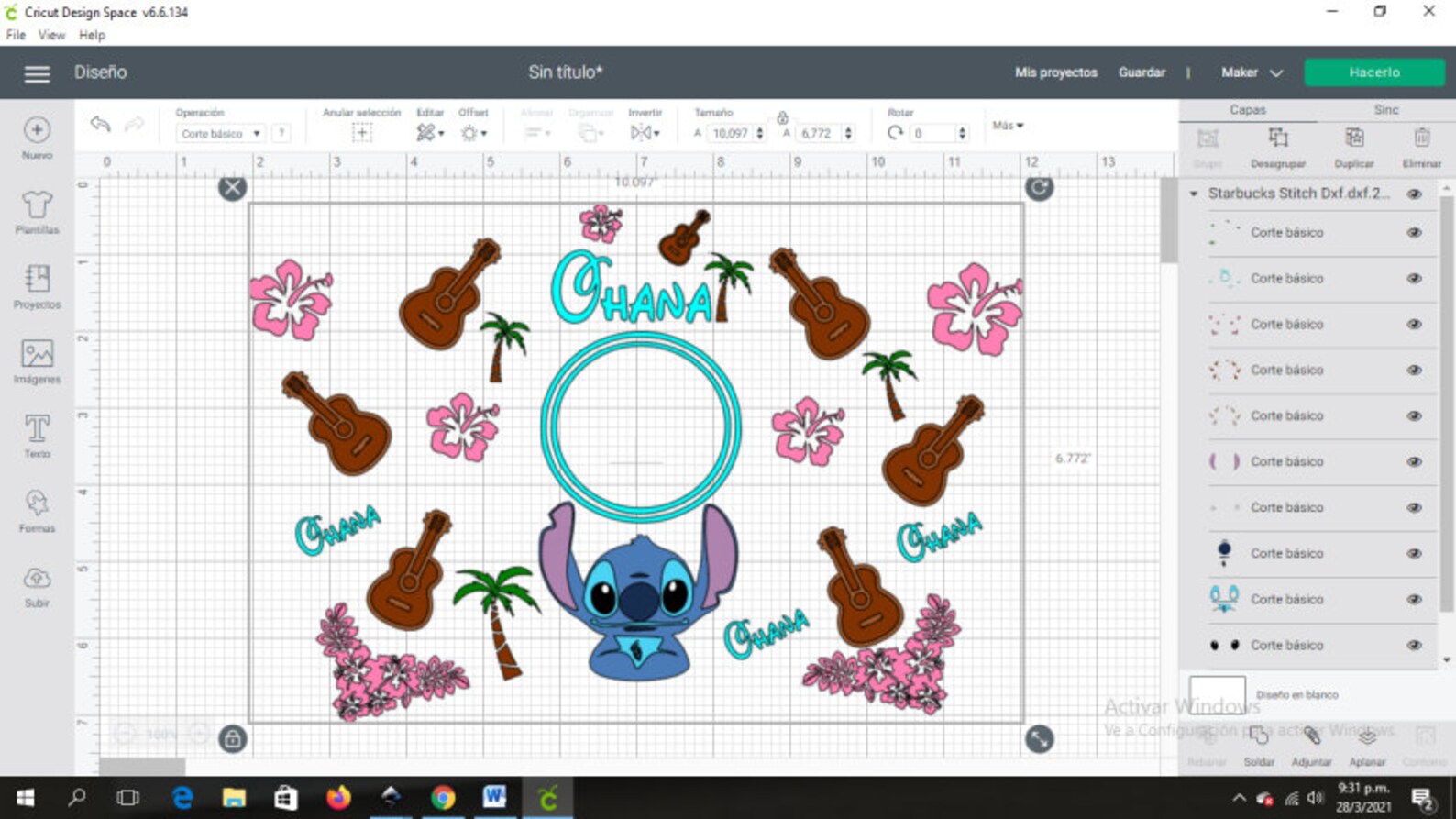Hide the Starbucks Stitch Dxf group
The image size is (1456, 819).
[1415, 194]
